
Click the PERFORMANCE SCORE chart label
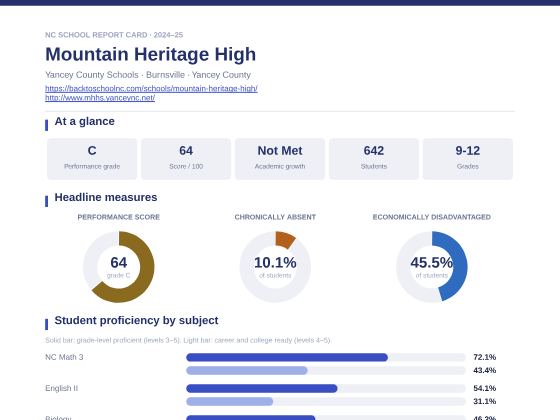click(x=119, y=217)
